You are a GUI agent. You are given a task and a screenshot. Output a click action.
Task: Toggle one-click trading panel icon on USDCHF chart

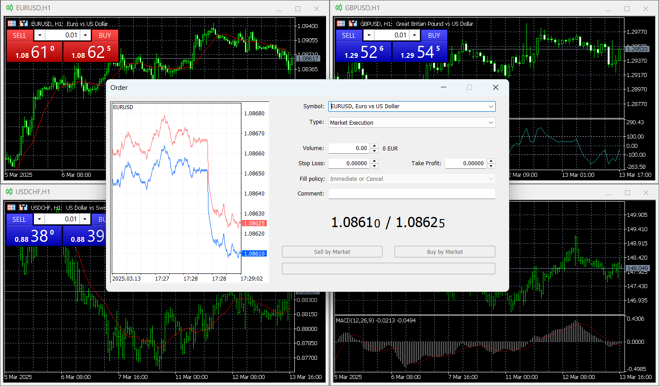pyautogui.click(x=12, y=207)
